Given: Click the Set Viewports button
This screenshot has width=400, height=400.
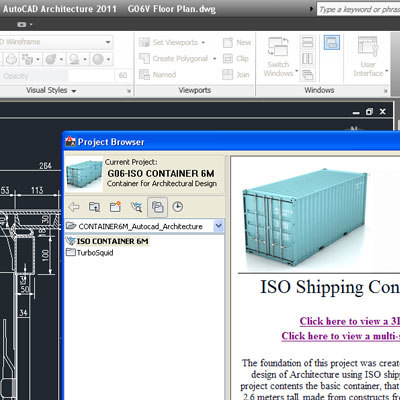Looking at the screenshot, I should click(168, 42).
